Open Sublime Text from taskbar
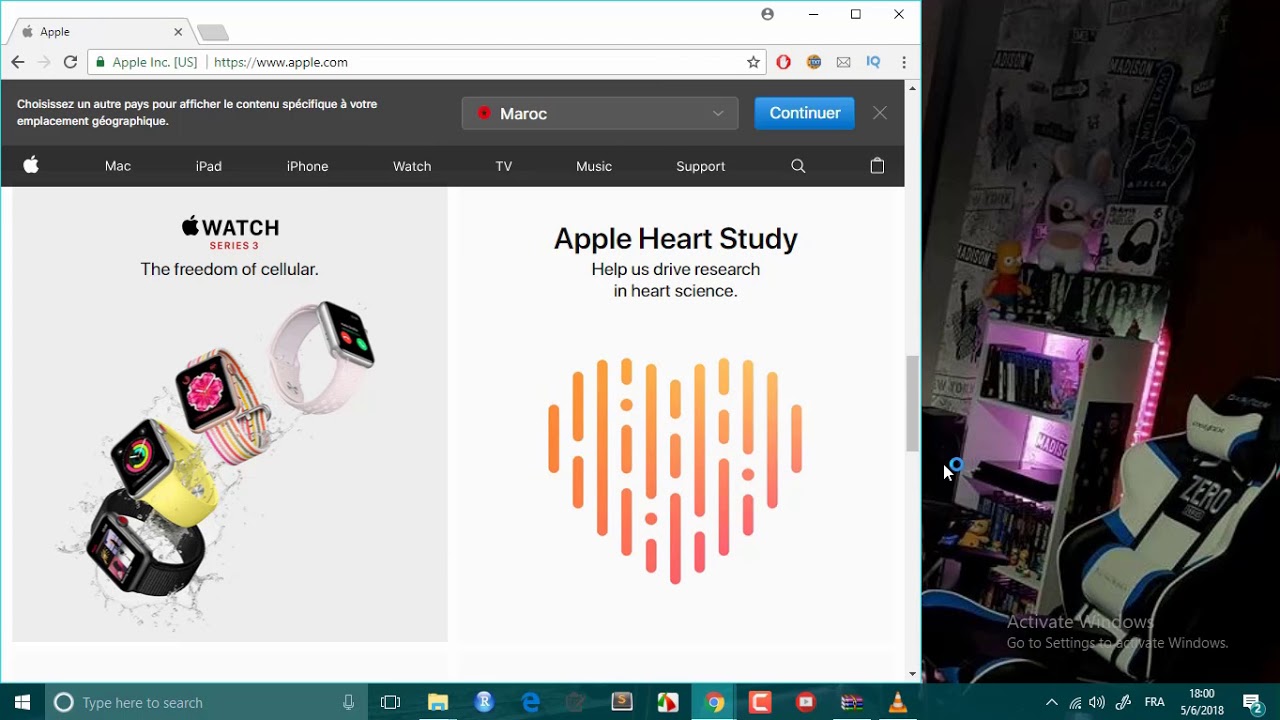The height and width of the screenshot is (720, 1280). [x=622, y=702]
